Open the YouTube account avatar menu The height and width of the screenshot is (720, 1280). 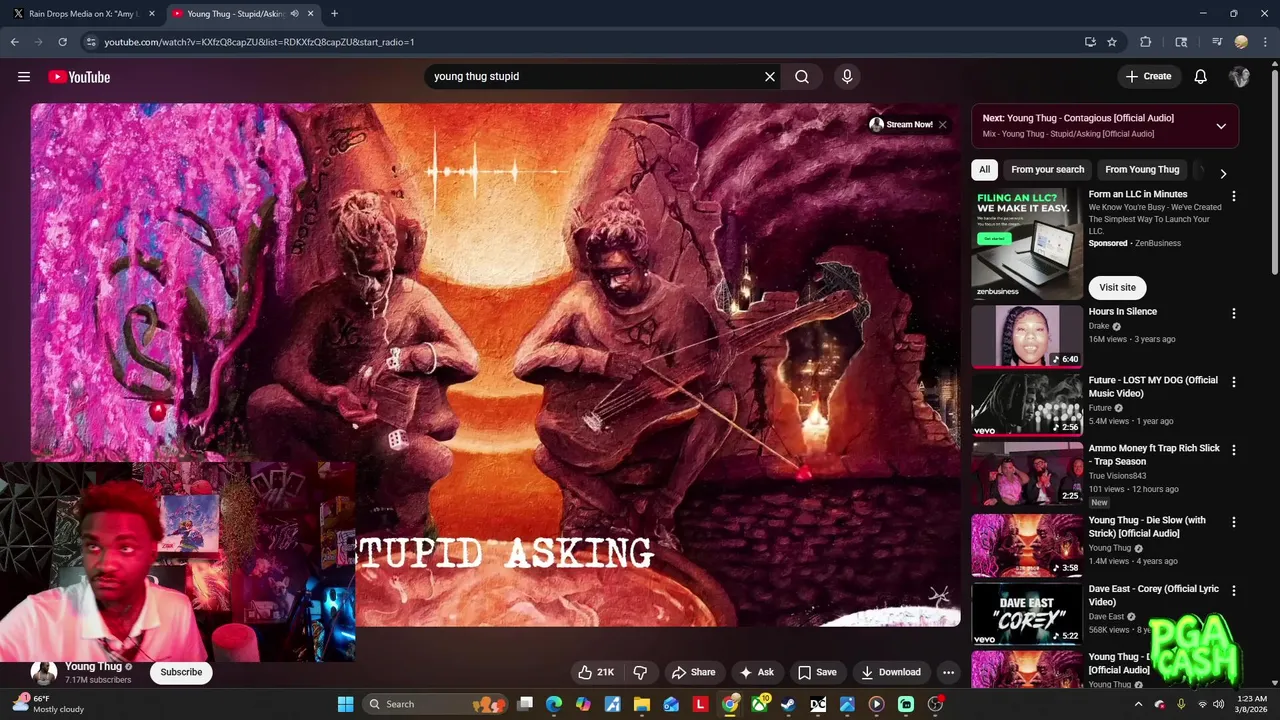[1240, 77]
